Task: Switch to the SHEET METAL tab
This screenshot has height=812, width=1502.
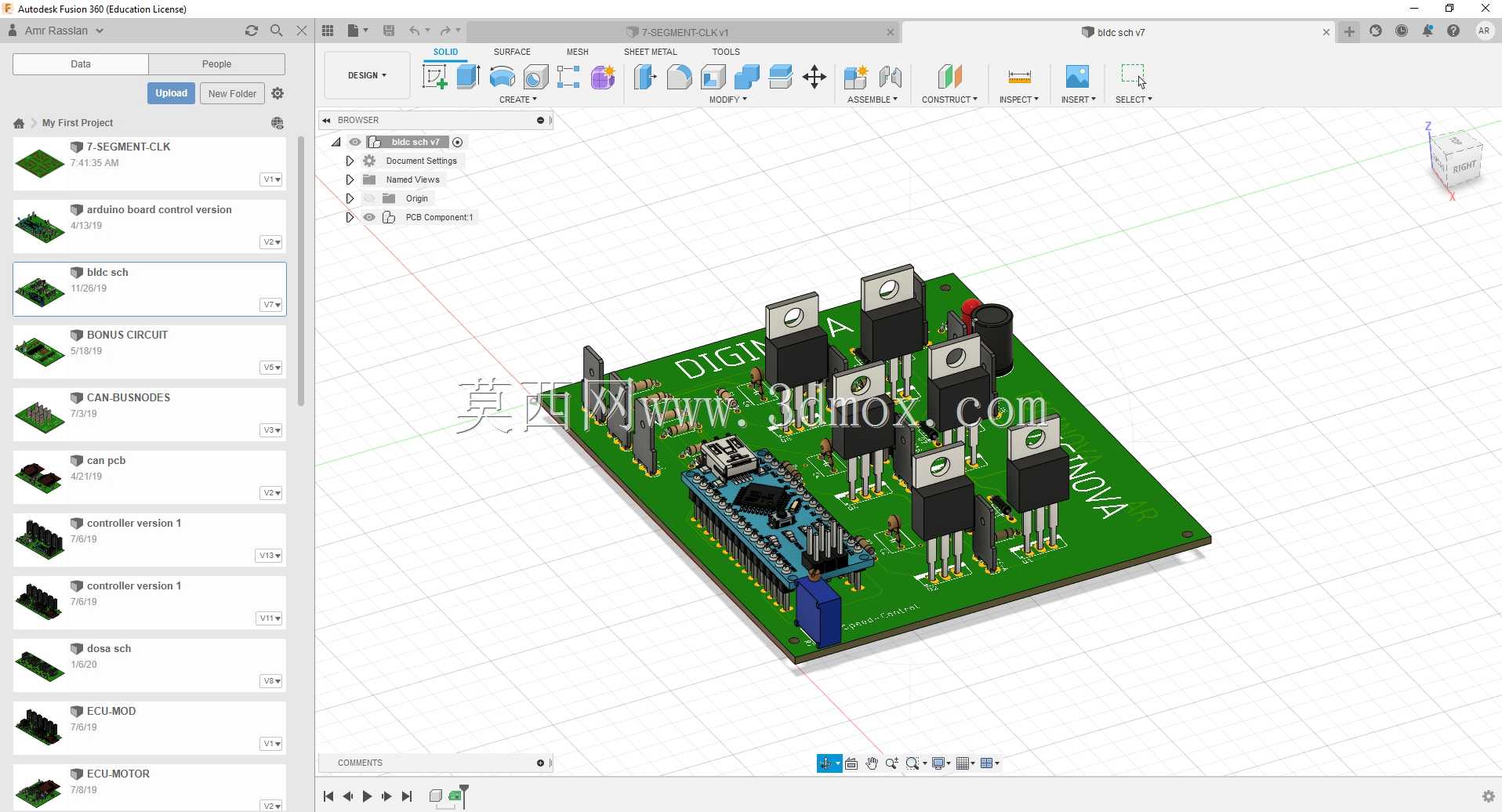Action: click(x=651, y=52)
